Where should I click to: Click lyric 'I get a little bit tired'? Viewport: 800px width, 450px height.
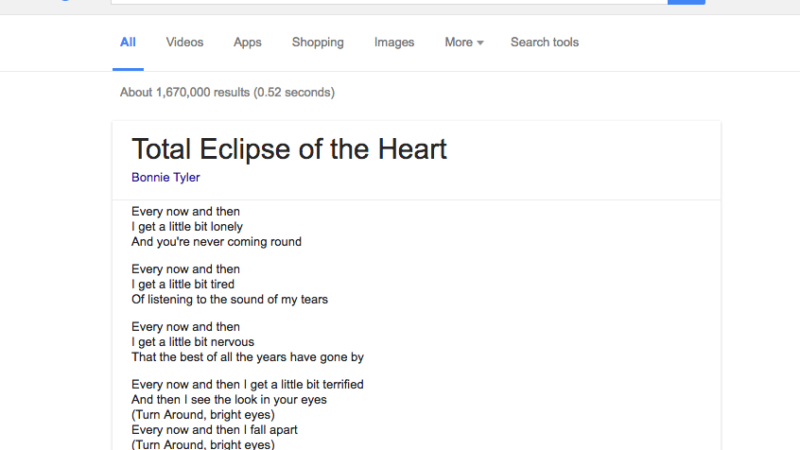183,284
